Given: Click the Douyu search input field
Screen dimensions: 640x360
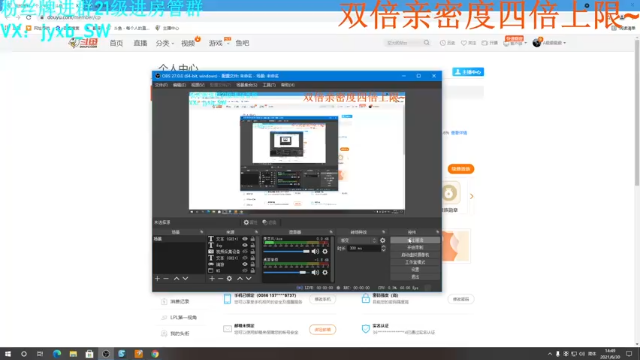Looking at the screenshot, I should [403, 42].
